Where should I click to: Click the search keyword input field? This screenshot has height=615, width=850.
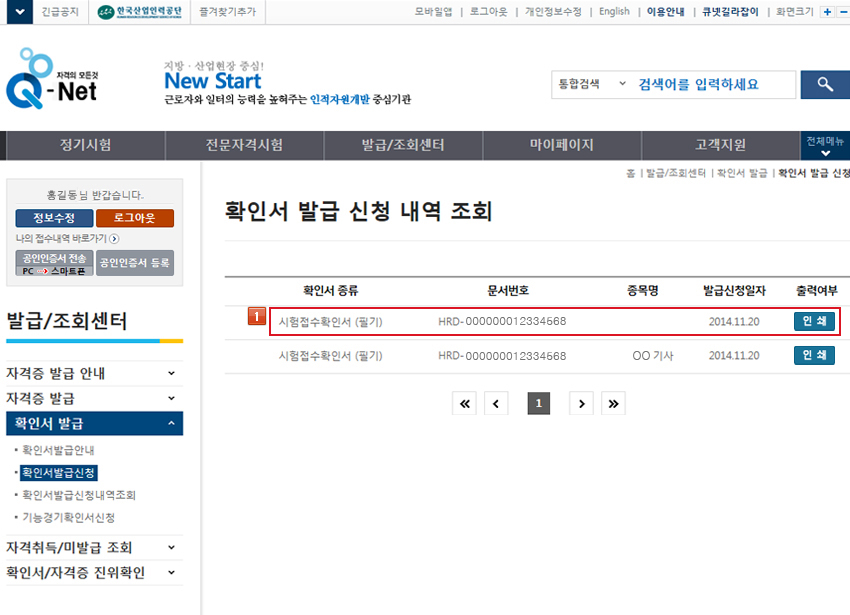coord(715,85)
